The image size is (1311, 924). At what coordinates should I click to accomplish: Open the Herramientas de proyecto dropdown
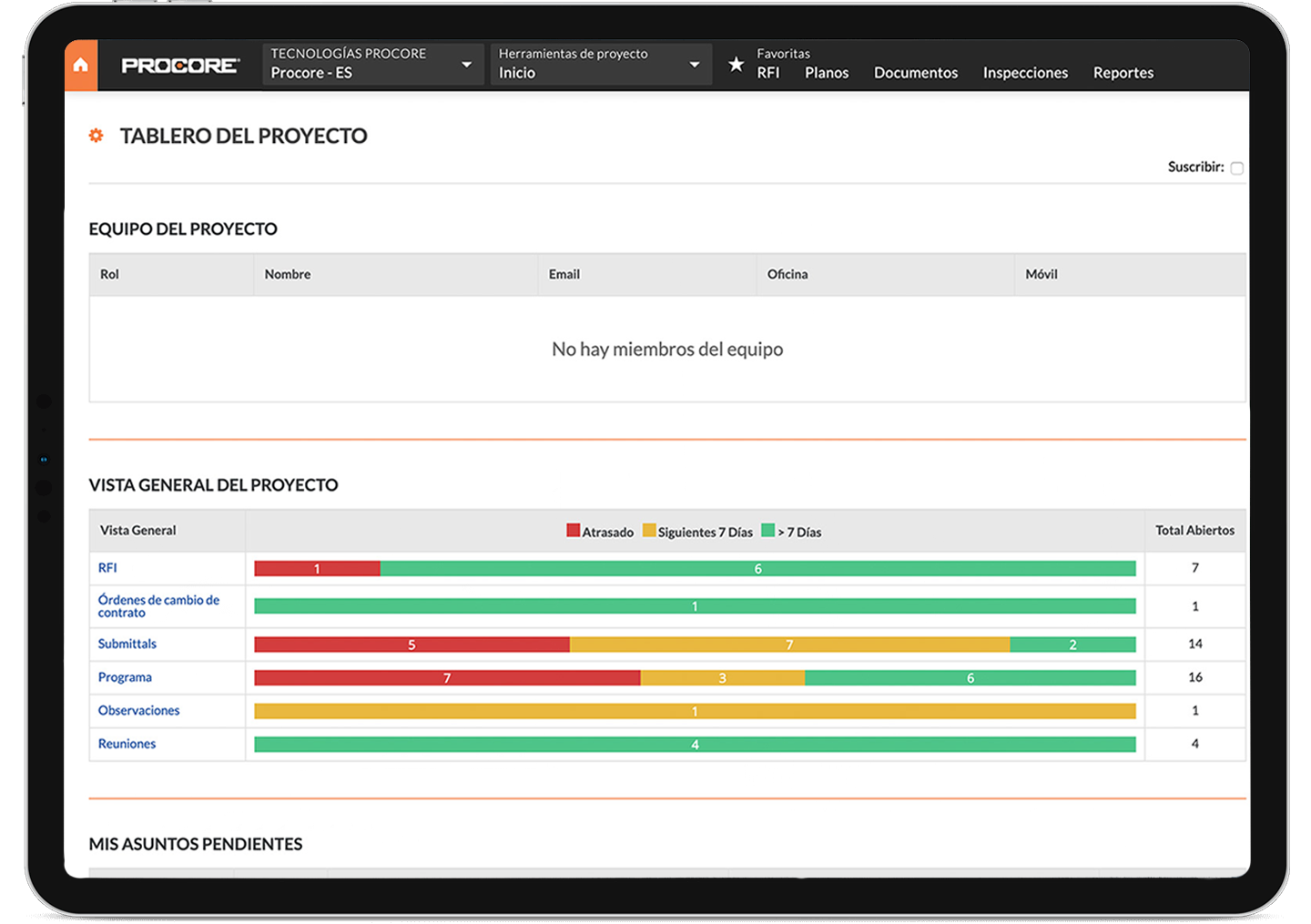tap(601, 64)
